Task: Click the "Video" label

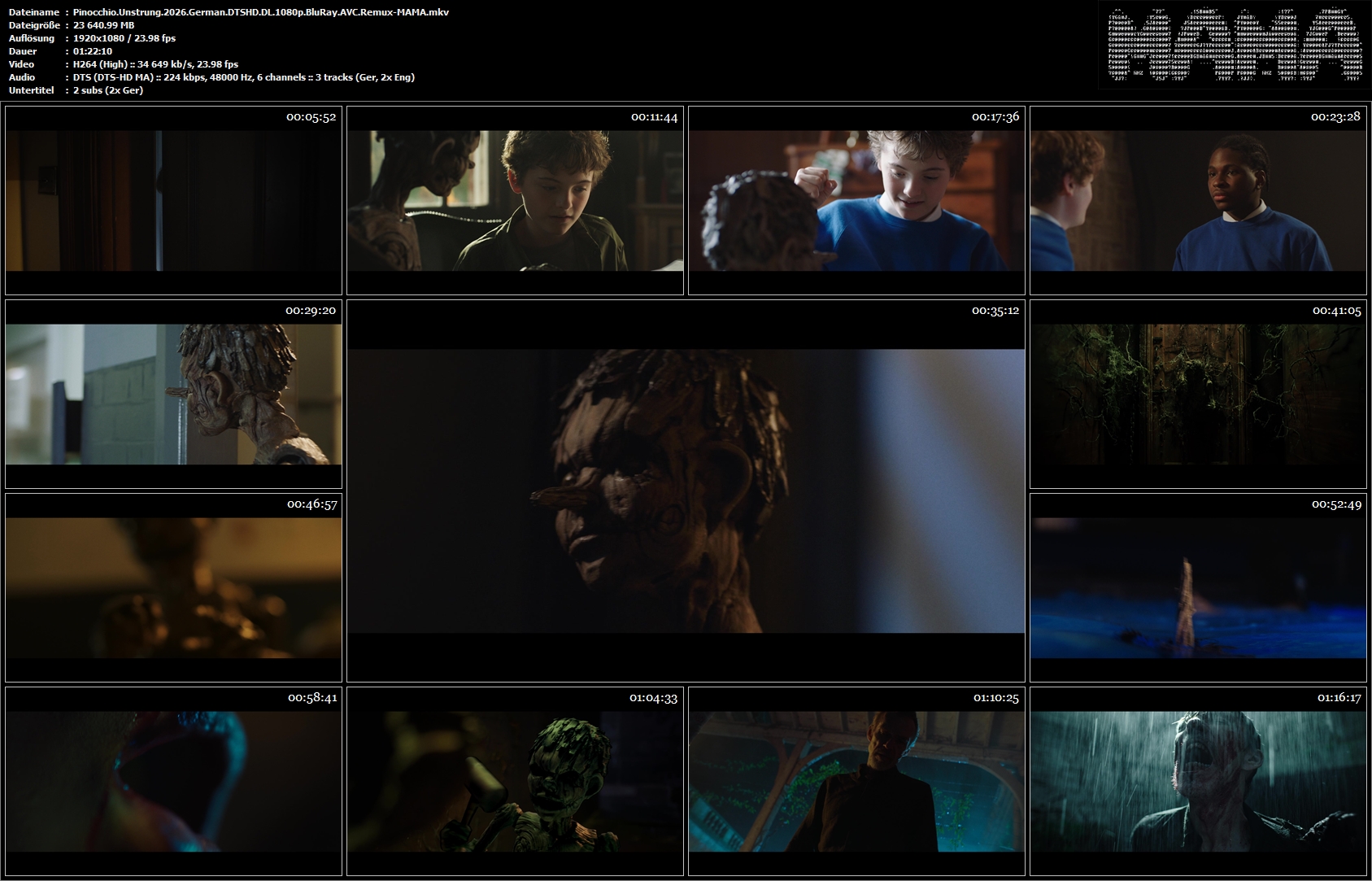Action: click(21, 64)
